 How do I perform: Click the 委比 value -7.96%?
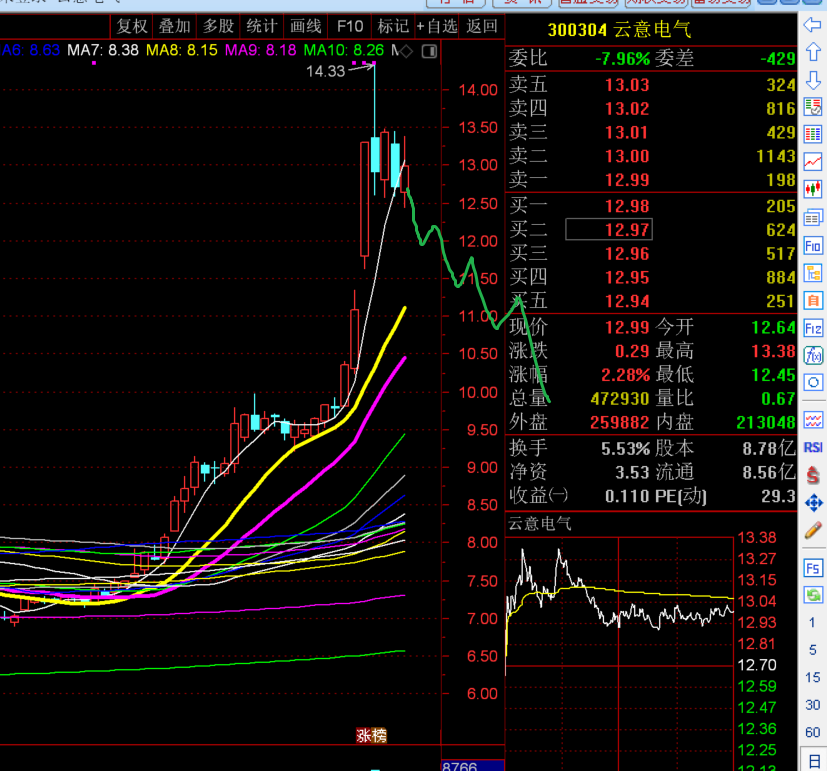click(623, 59)
